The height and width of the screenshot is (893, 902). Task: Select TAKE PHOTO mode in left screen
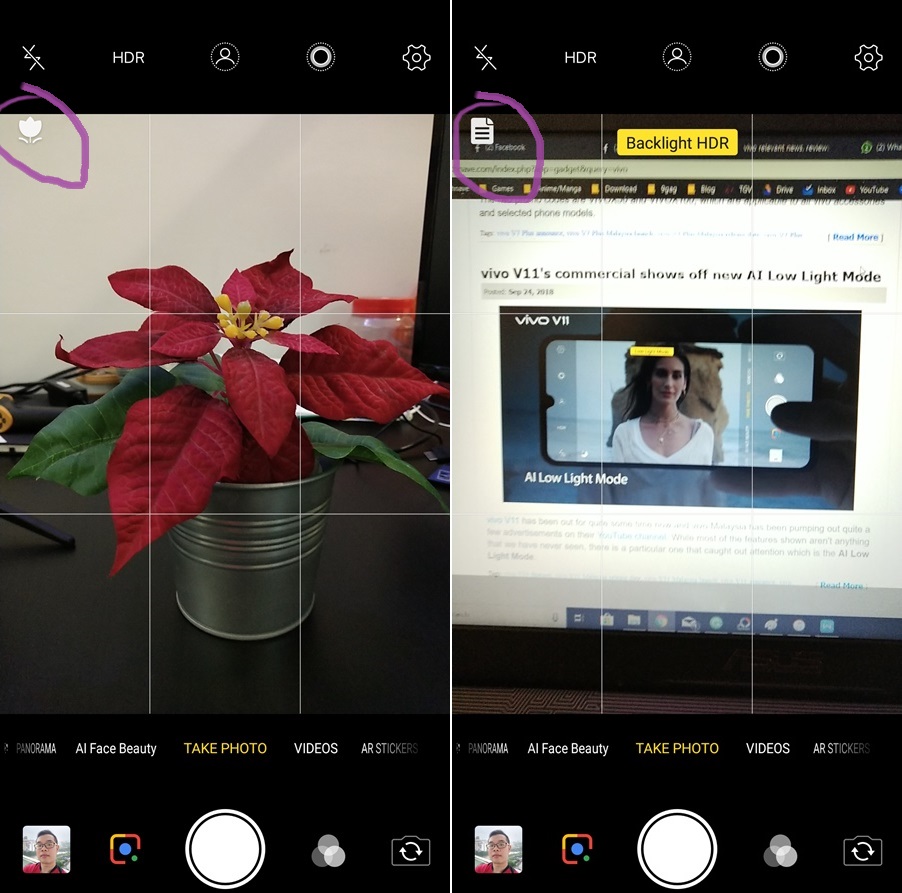pyautogui.click(x=225, y=748)
